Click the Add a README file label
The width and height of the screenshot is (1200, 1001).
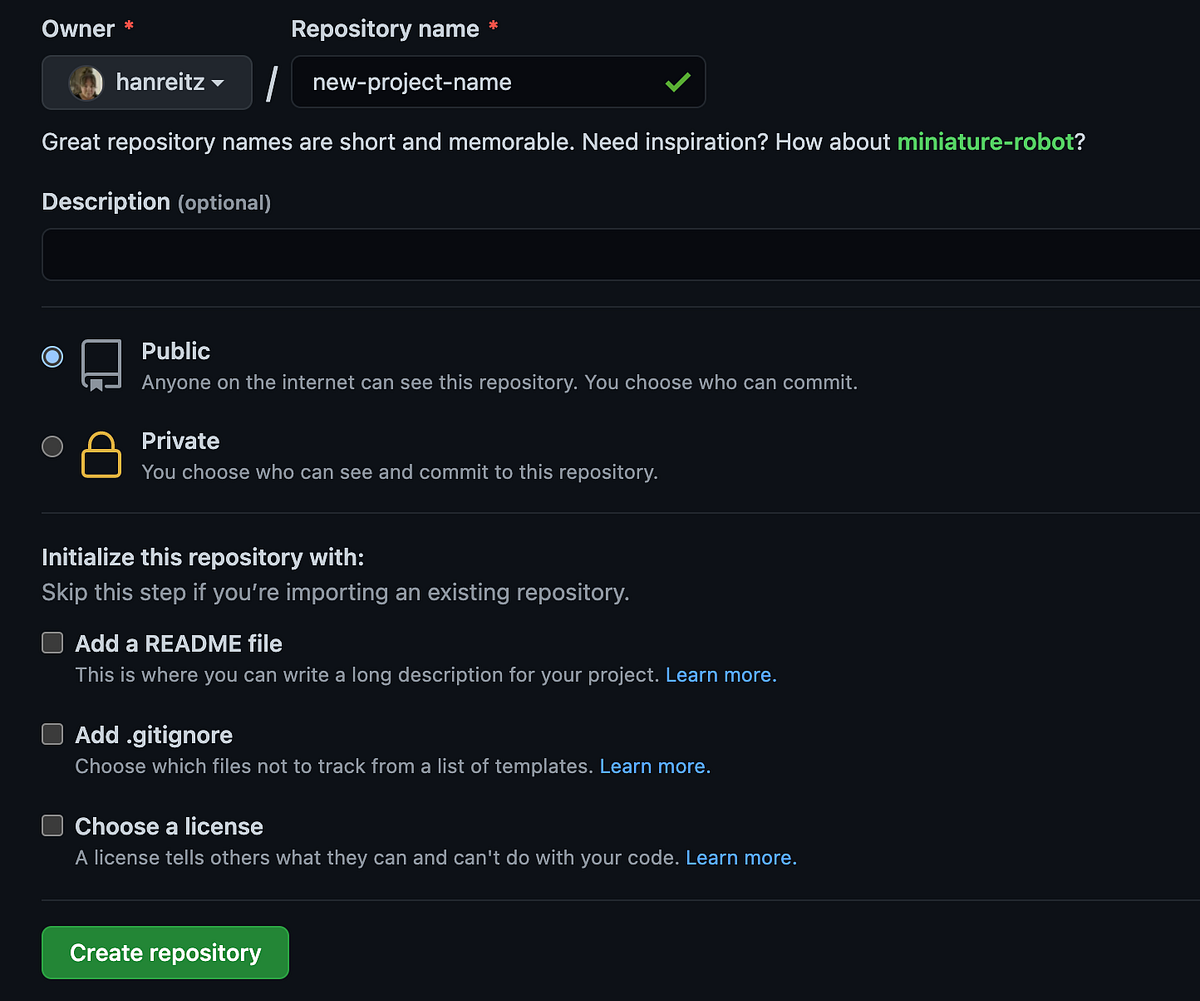(178, 644)
